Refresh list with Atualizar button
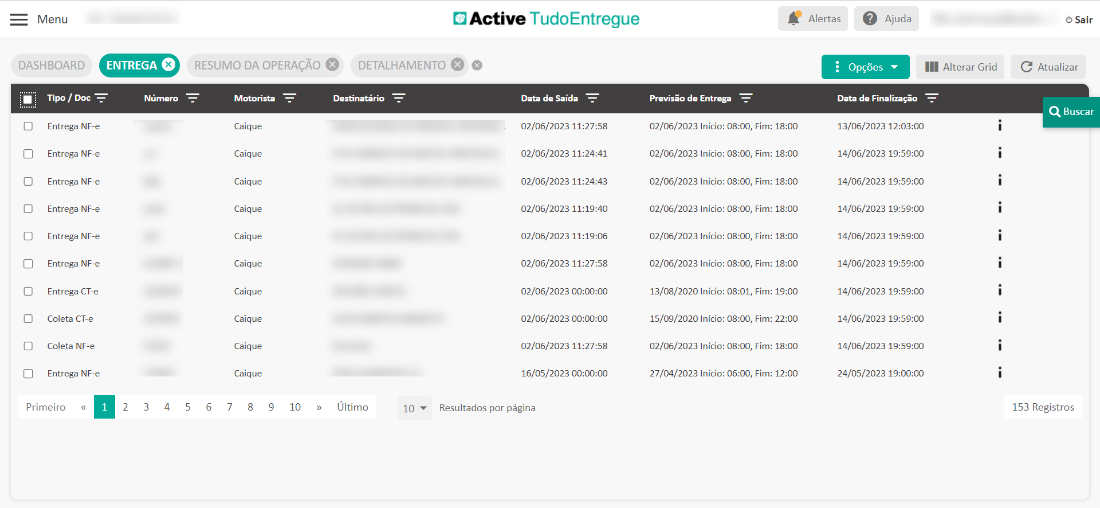 pyautogui.click(x=1049, y=67)
